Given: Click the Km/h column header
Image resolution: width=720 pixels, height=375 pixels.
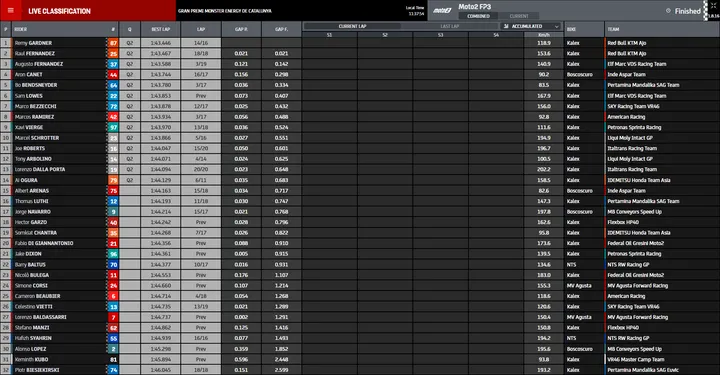Looking at the screenshot, I should pos(543,35).
